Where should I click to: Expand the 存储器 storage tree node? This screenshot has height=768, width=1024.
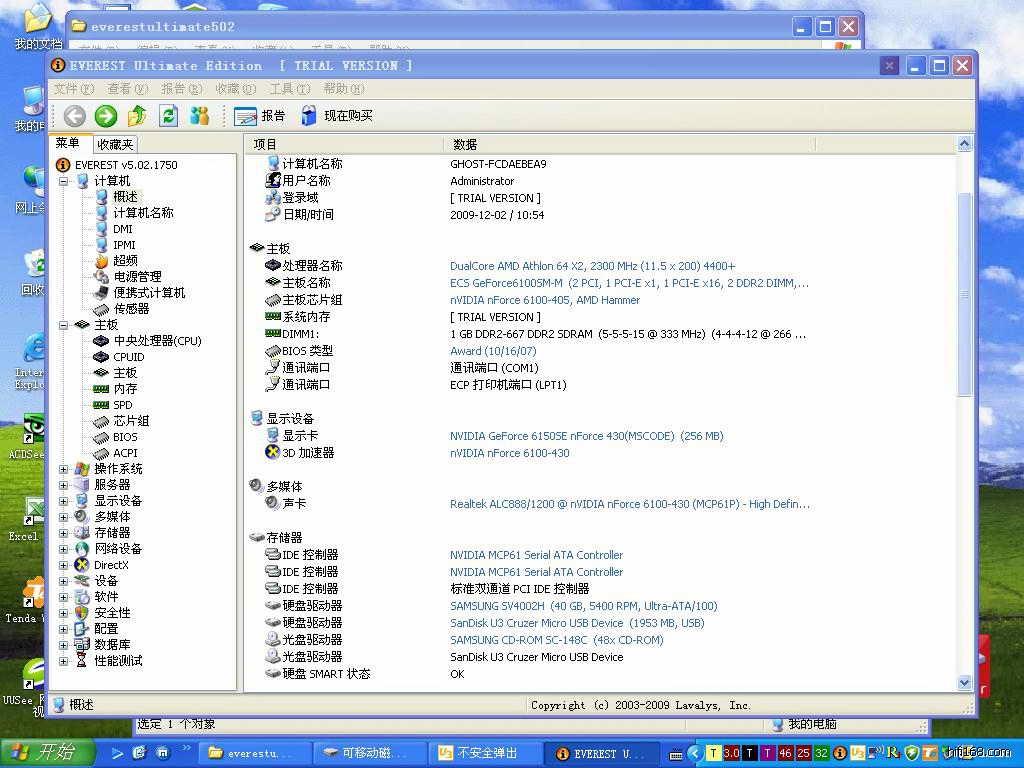[64, 533]
